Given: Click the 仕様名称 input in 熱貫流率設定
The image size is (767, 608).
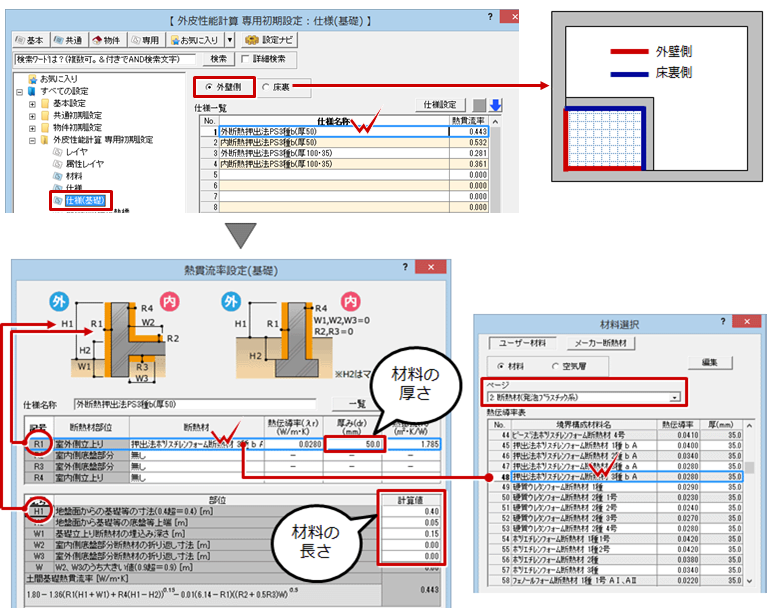Looking at the screenshot, I should (x=195, y=405).
